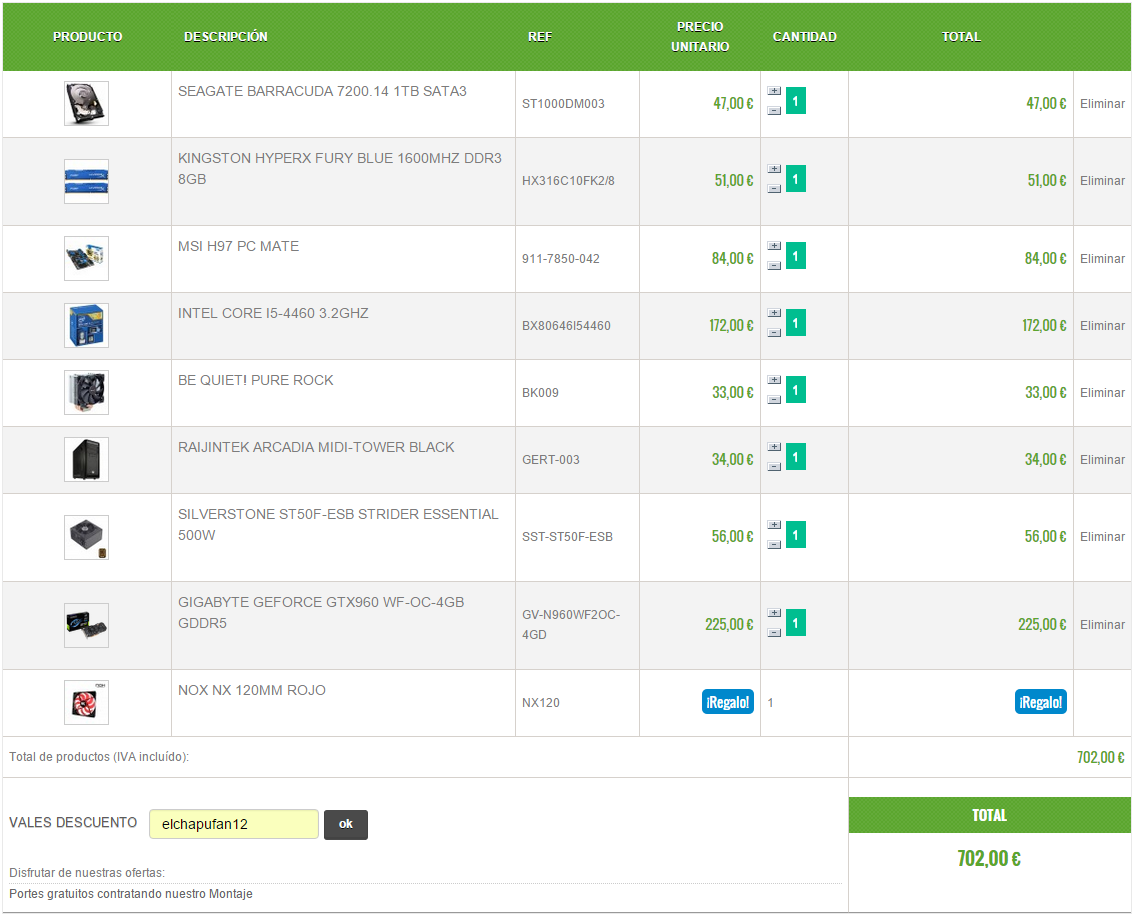Open the Intel Core i5 box thumbnail

(x=86, y=326)
